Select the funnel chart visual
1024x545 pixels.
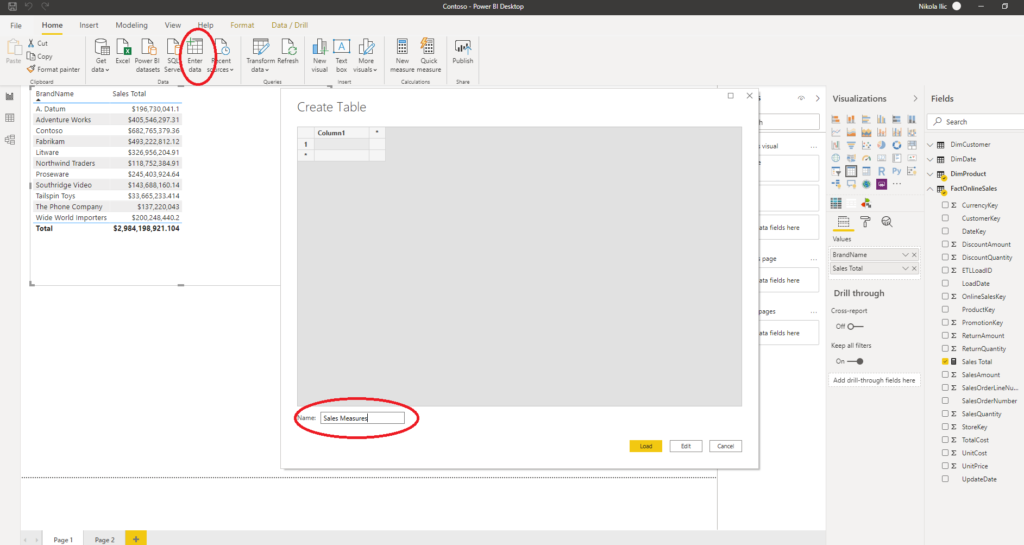[x=851, y=145]
